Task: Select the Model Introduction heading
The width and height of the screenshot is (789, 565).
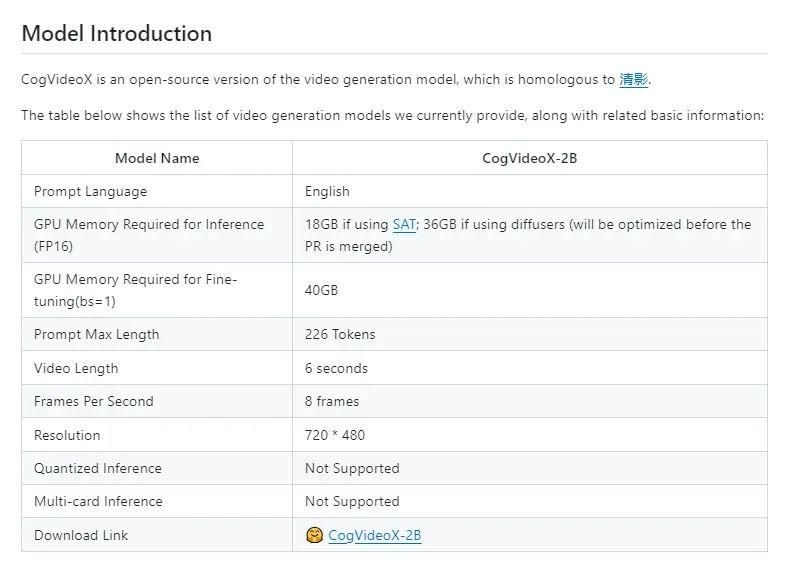Action: coord(117,34)
